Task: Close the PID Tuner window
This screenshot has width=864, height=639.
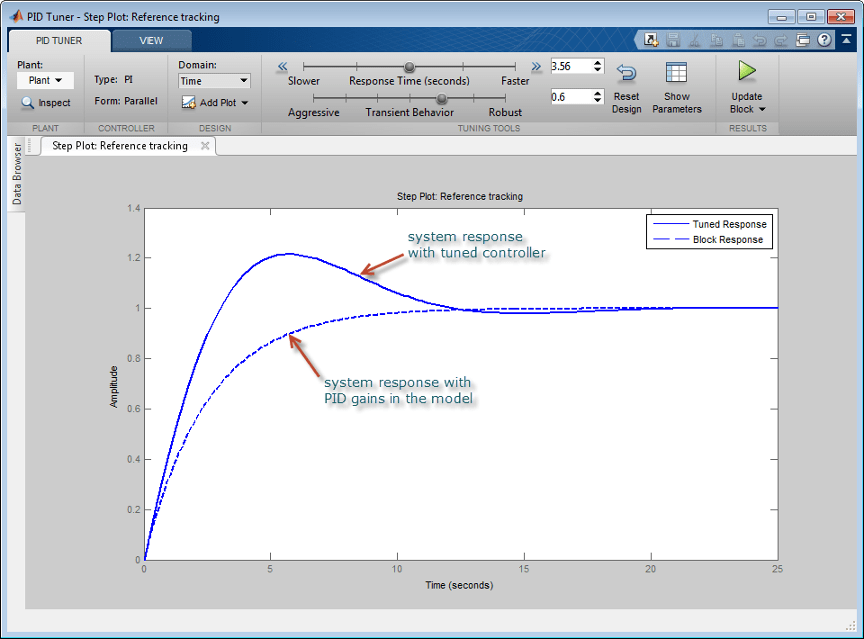Action: pos(841,17)
